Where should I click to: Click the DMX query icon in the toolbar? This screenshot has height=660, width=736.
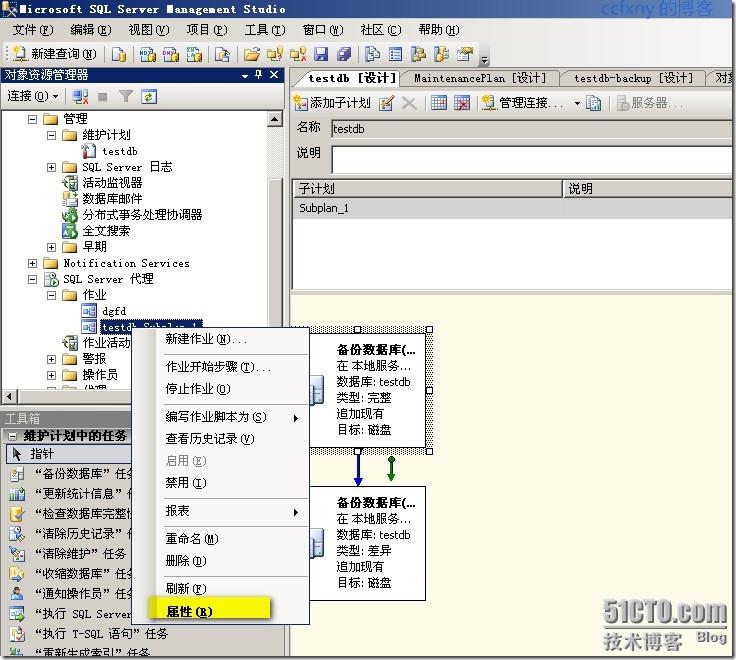point(171,54)
